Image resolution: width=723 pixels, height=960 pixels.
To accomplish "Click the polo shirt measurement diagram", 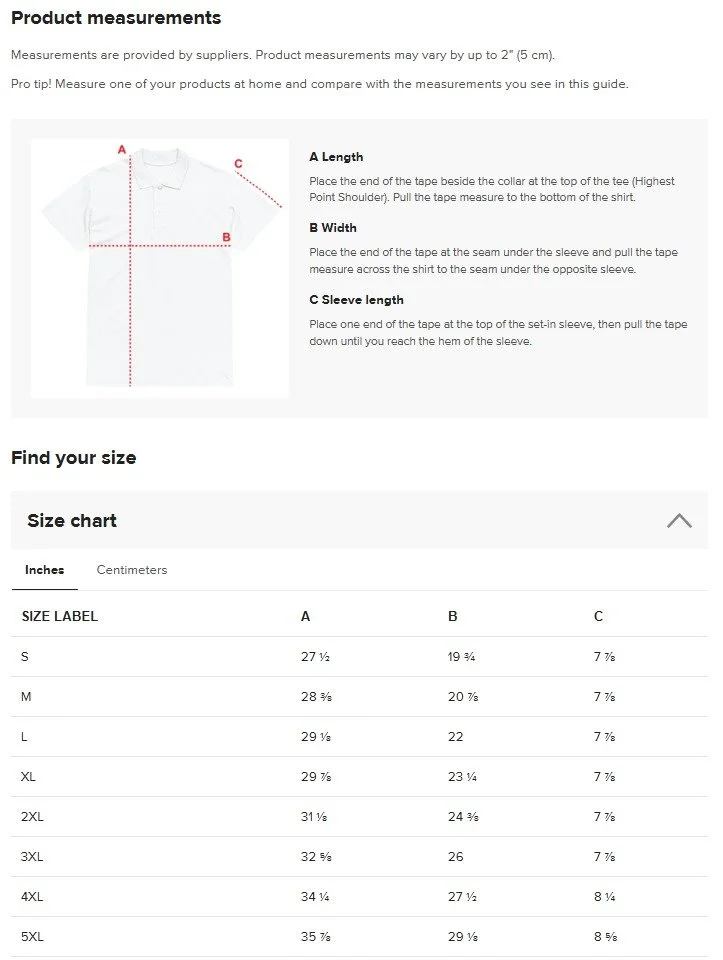I will pyautogui.click(x=160, y=268).
